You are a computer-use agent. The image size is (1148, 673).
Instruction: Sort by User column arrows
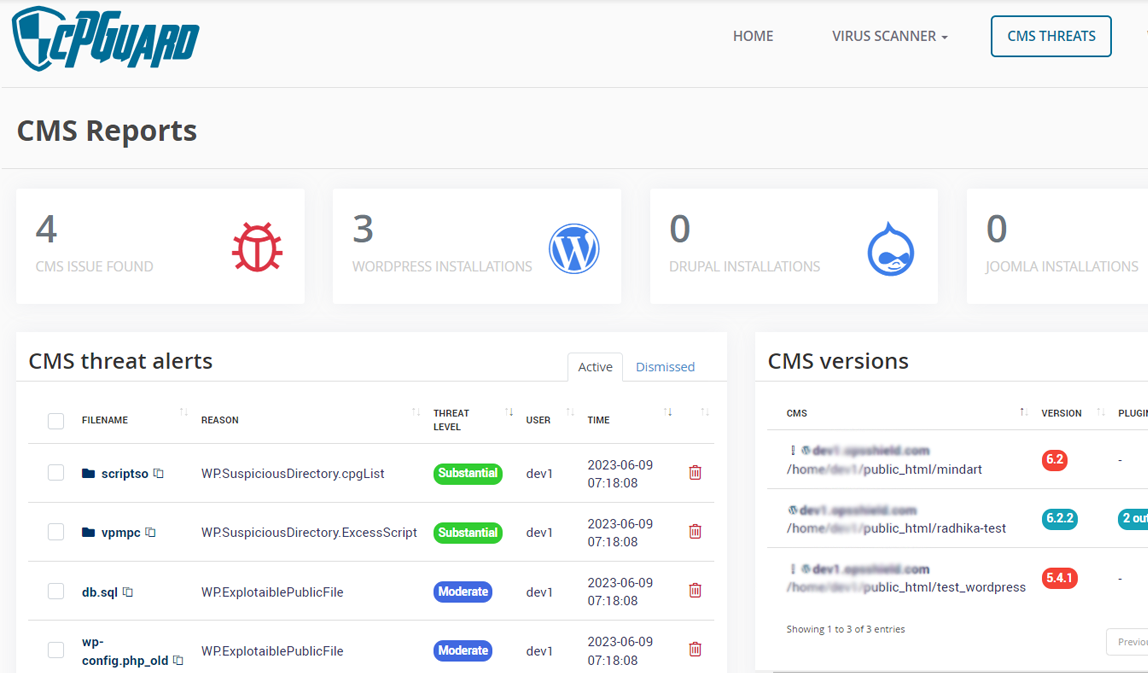[570, 412]
